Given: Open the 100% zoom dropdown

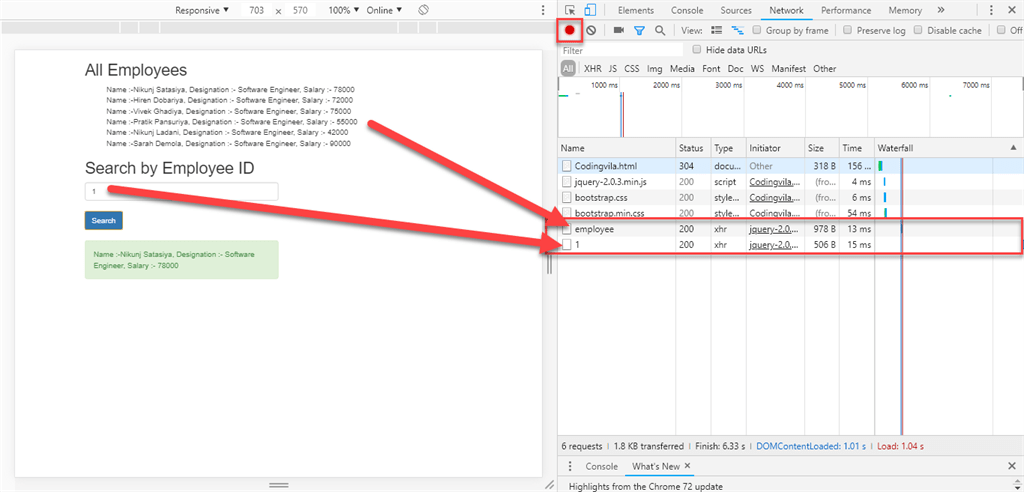Looking at the screenshot, I should tap(344, 10).
